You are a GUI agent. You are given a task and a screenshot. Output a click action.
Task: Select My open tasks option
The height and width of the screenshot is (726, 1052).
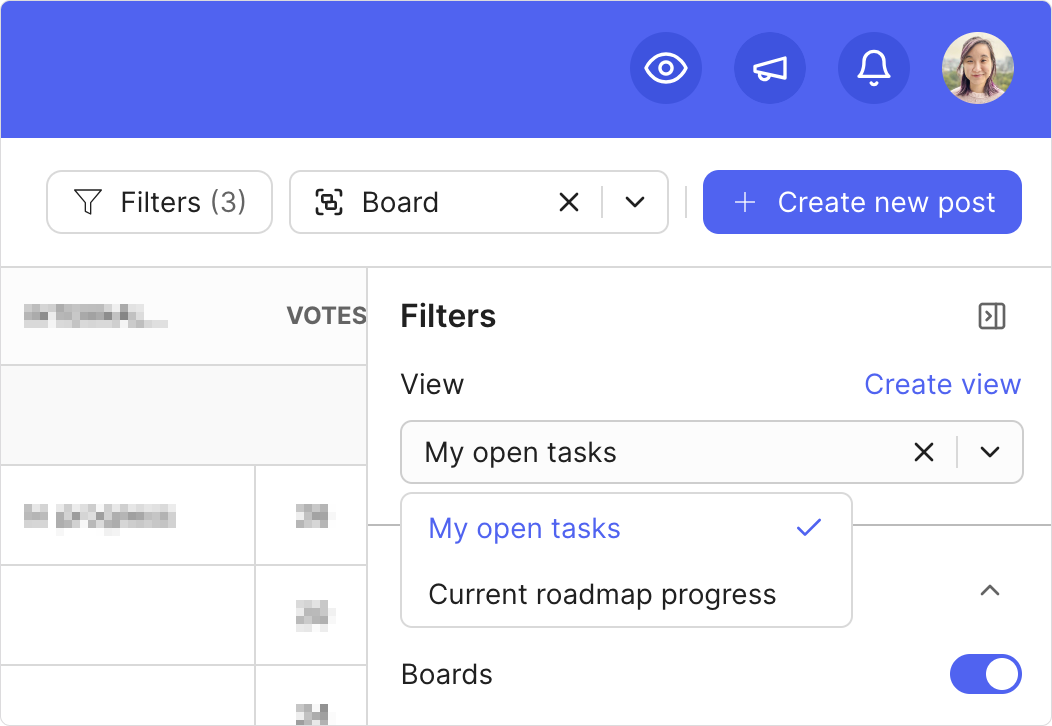524,529
